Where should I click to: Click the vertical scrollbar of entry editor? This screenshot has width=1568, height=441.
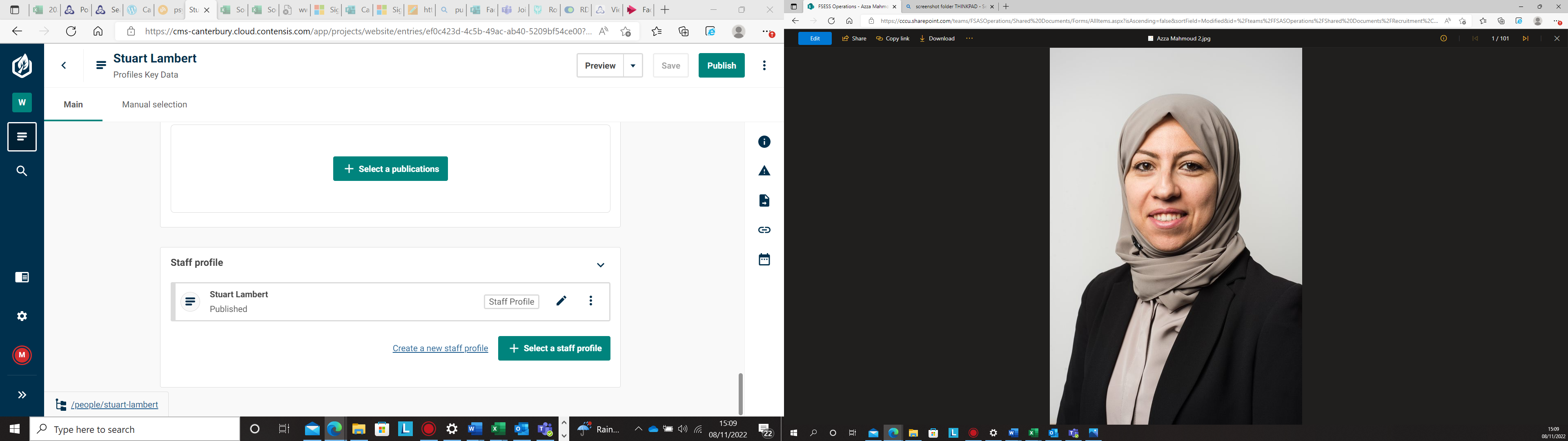740,394
